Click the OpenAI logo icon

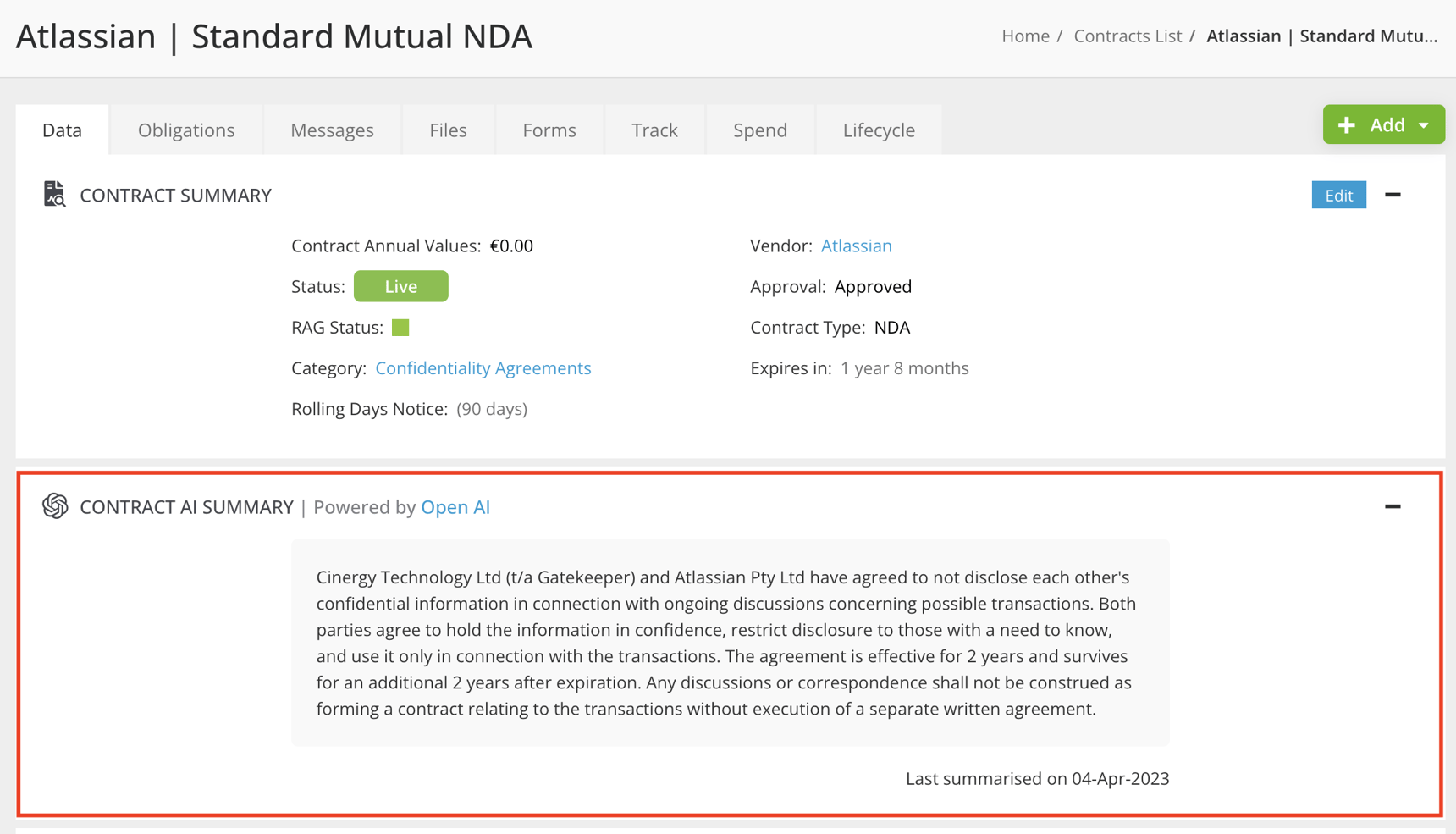pos(55,506)
